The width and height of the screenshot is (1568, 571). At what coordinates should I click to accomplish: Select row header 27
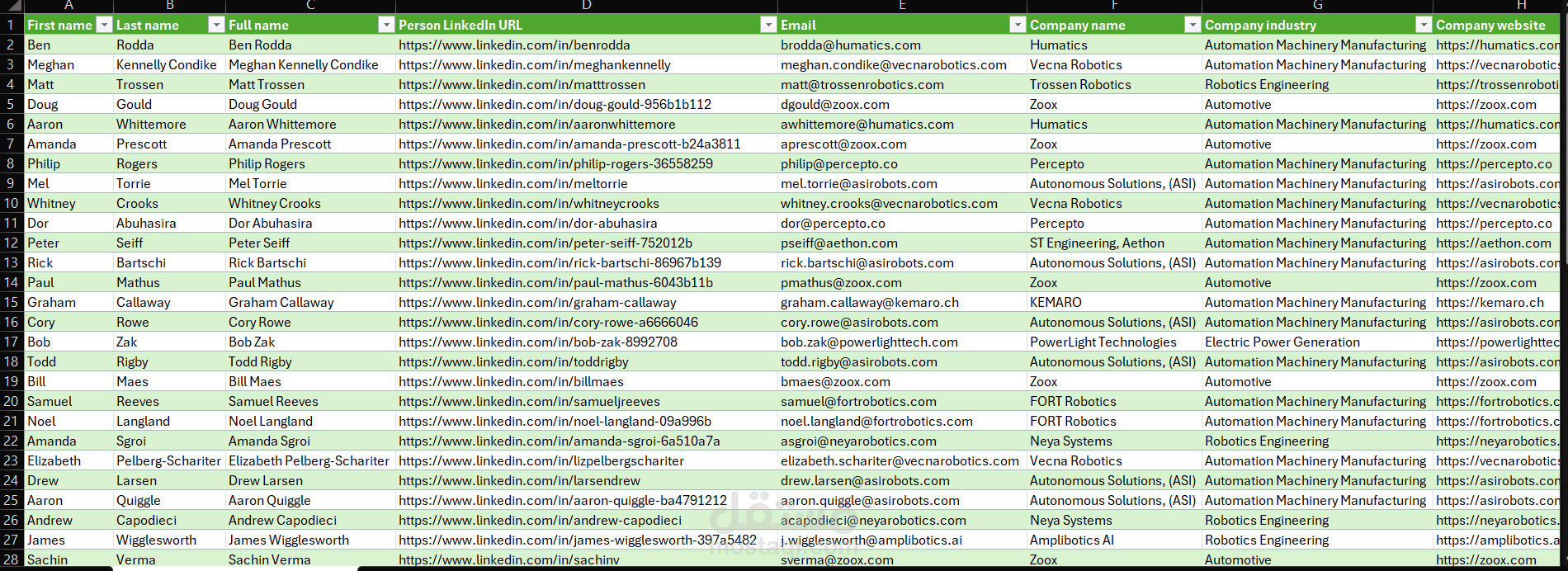12,540
